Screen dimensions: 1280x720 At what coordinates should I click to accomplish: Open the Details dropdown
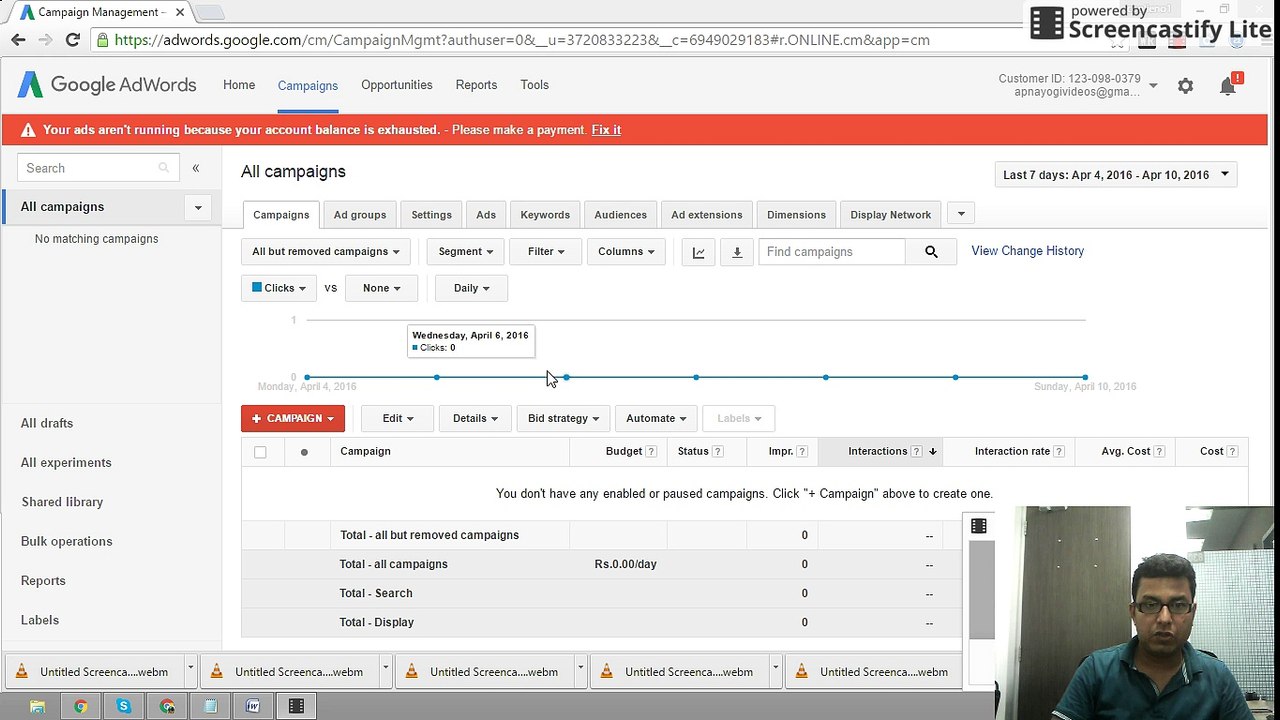475,419
